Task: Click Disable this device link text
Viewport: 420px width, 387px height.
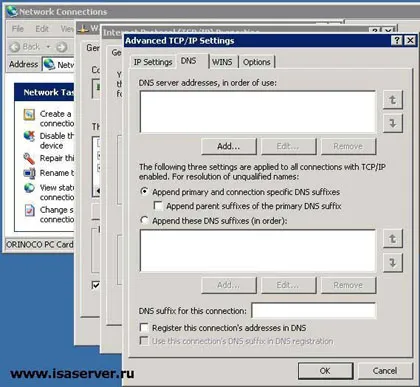Action: [x=57, y=141]
